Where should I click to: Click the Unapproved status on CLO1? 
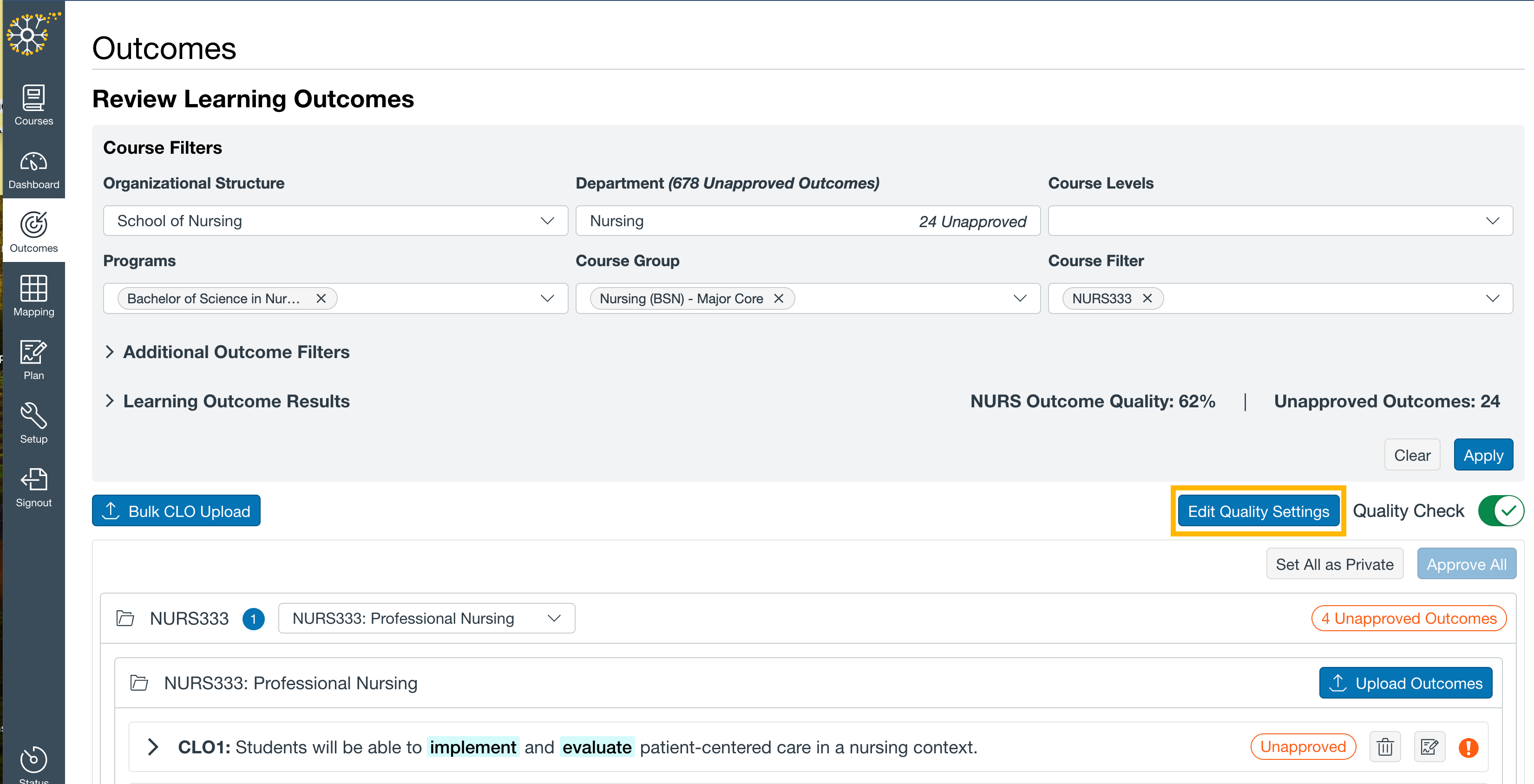click(x=1303, y=746)
